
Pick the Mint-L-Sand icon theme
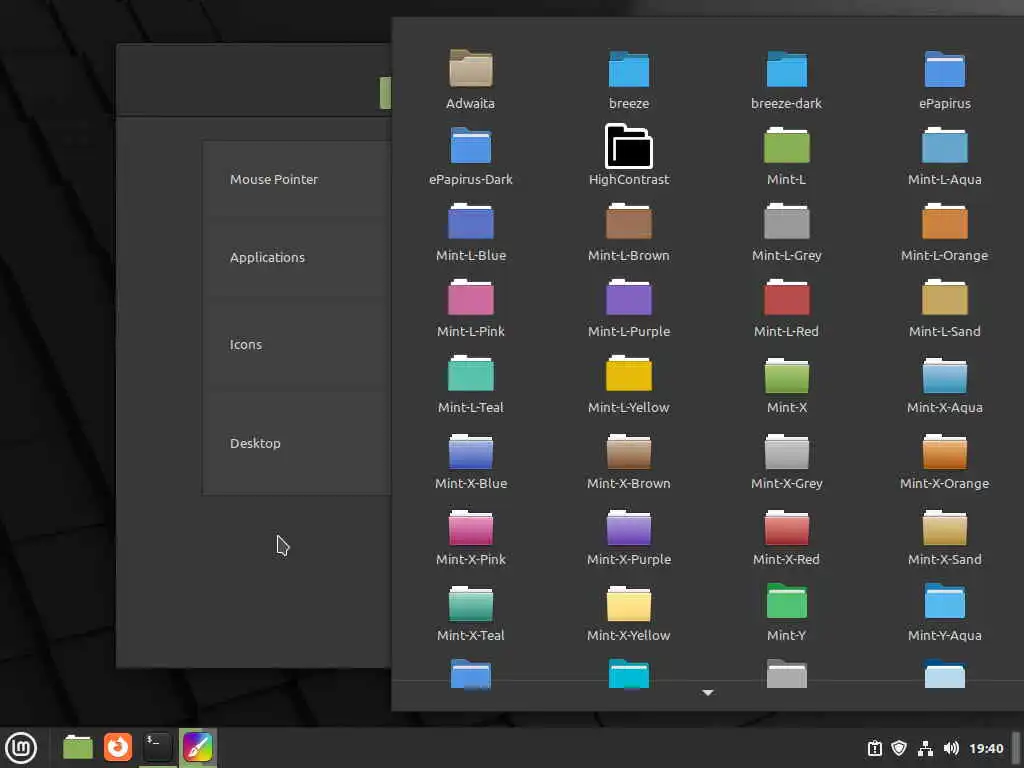944,308
